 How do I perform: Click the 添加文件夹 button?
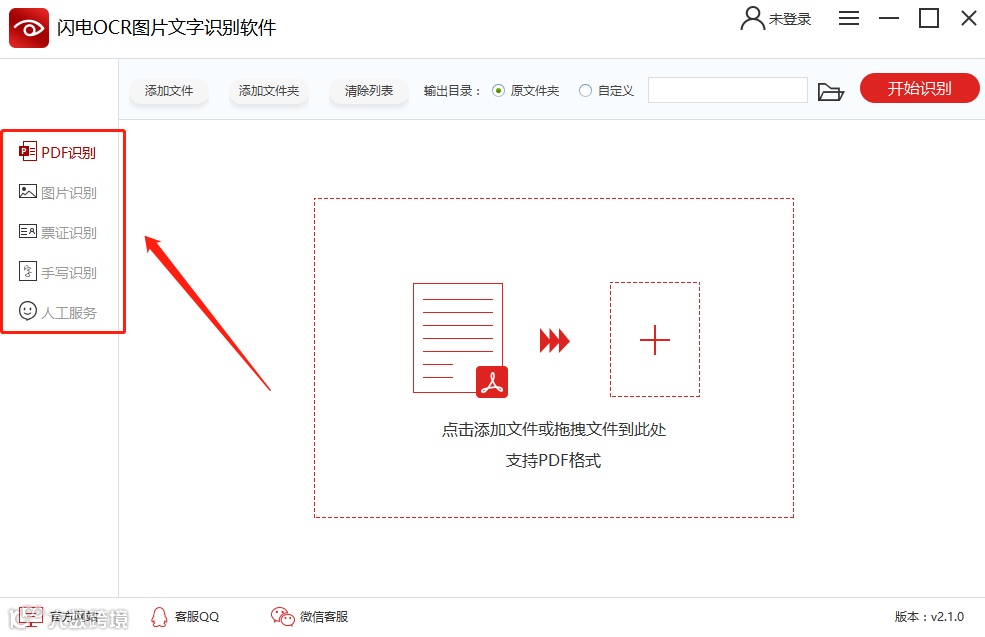(x=268, y=91)
